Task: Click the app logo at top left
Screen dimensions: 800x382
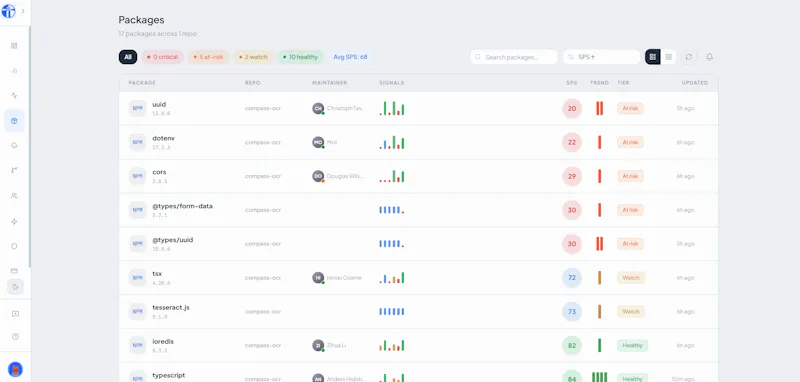Action: point(9,11)
